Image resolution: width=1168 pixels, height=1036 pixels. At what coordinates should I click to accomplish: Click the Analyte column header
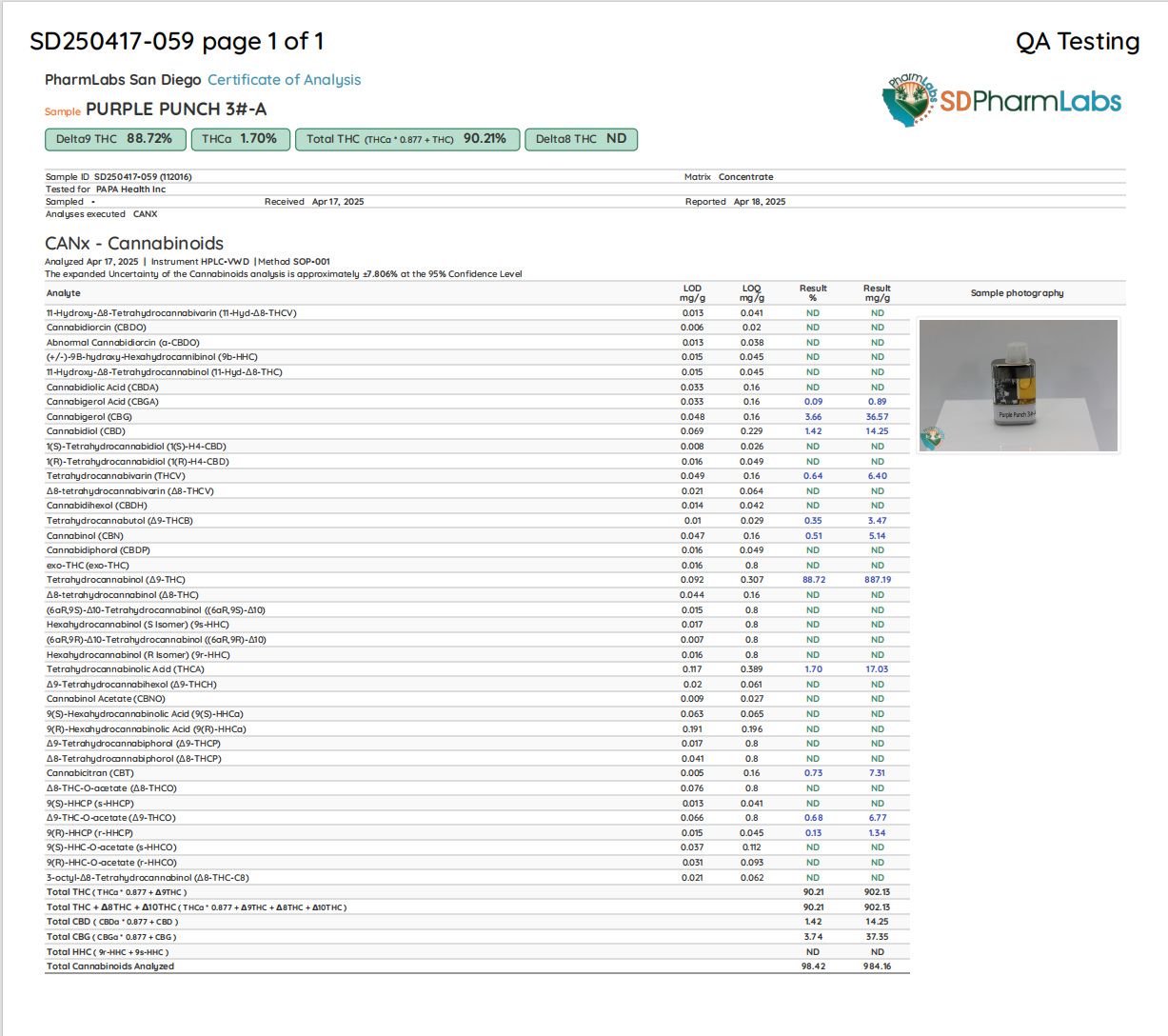pos(64,293)
